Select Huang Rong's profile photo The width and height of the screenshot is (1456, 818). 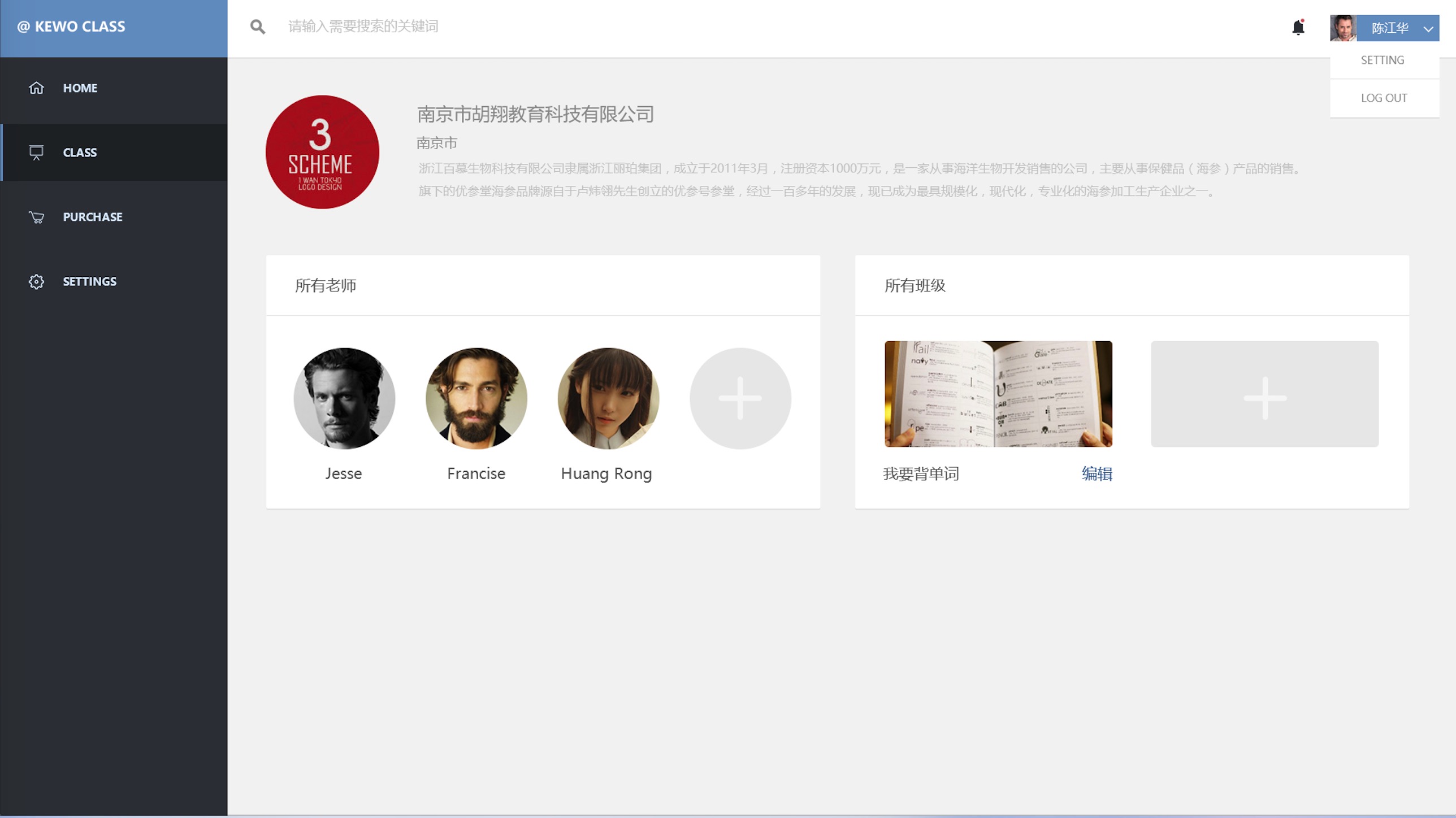[608, 398]
